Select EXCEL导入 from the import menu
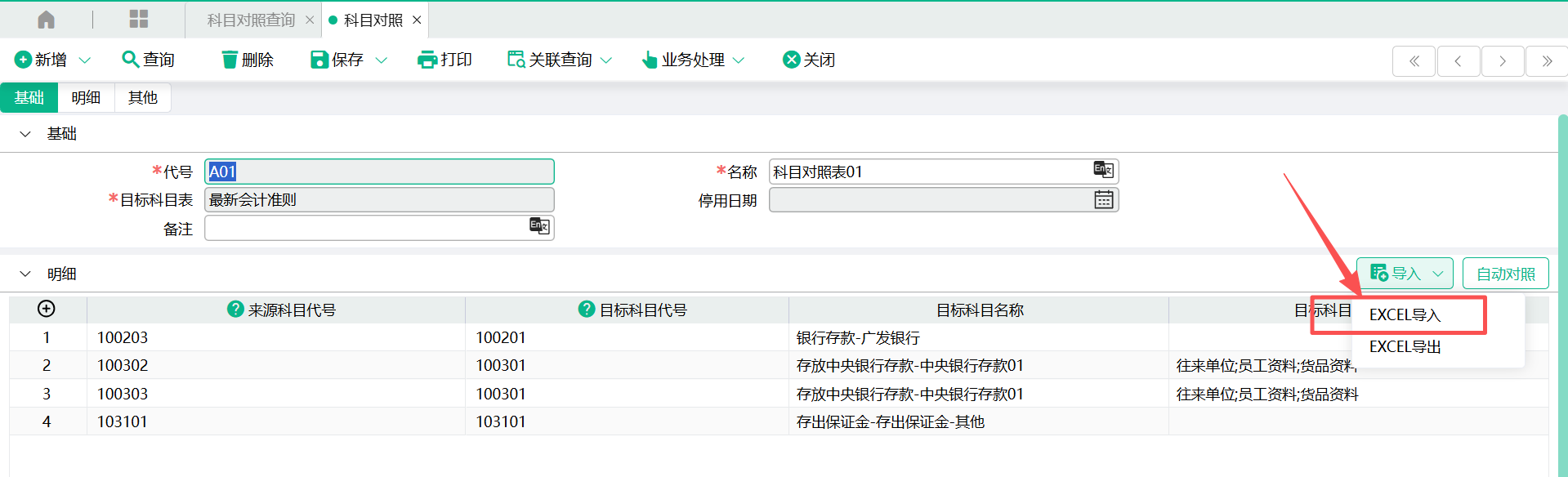 coord(1405,315)
